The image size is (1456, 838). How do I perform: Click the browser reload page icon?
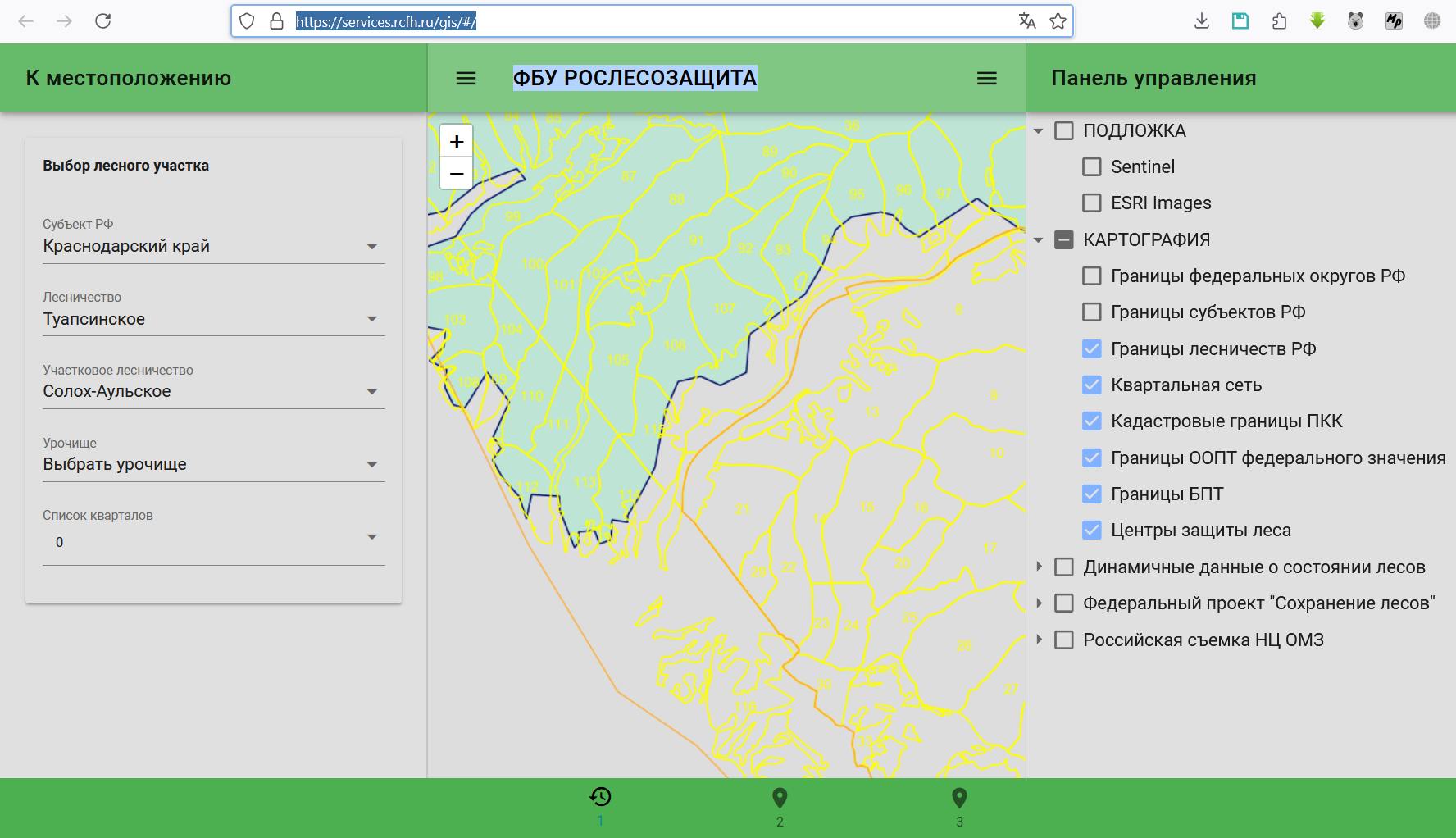(103, 21)
